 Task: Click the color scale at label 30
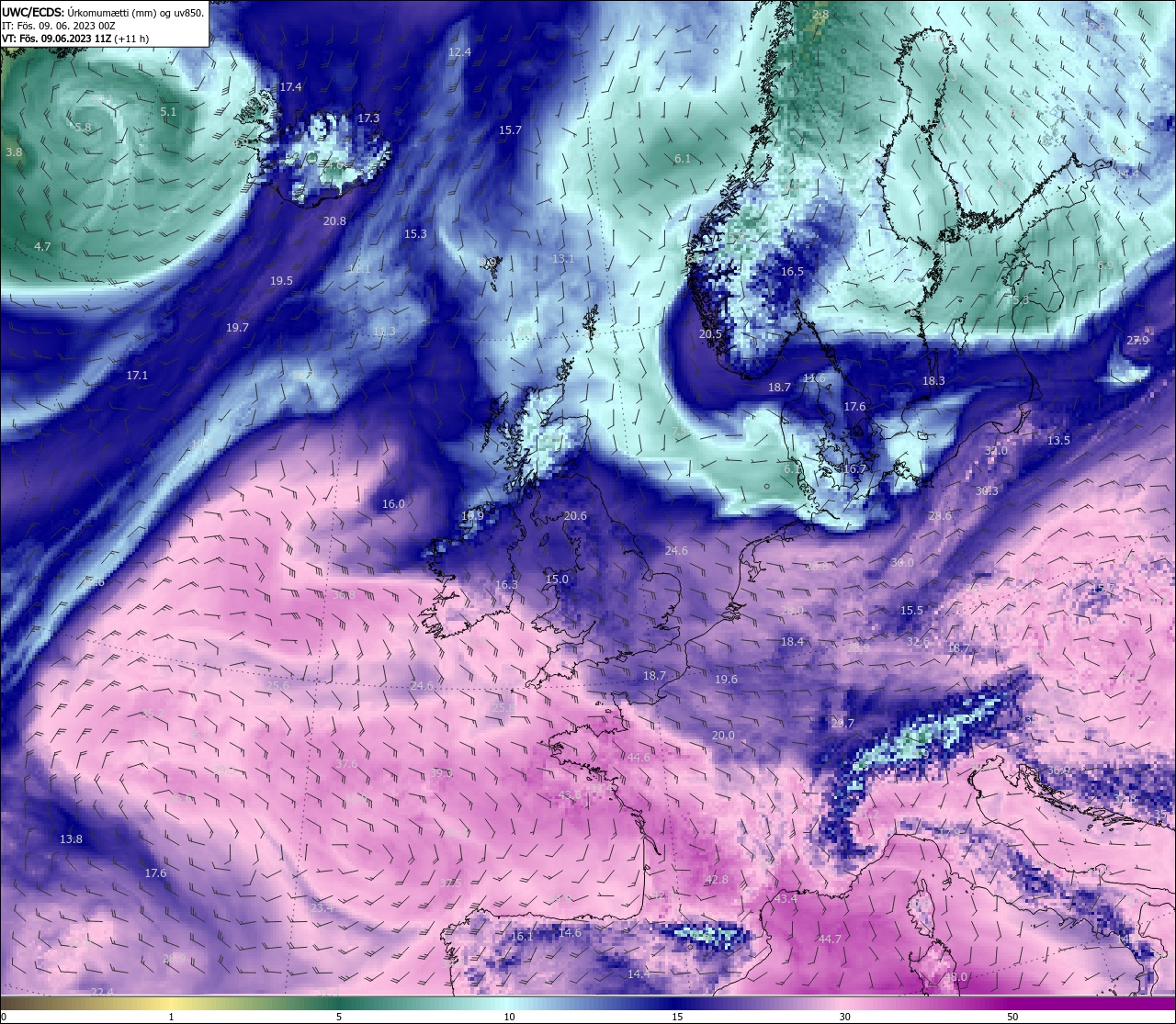pos(844,1017)
